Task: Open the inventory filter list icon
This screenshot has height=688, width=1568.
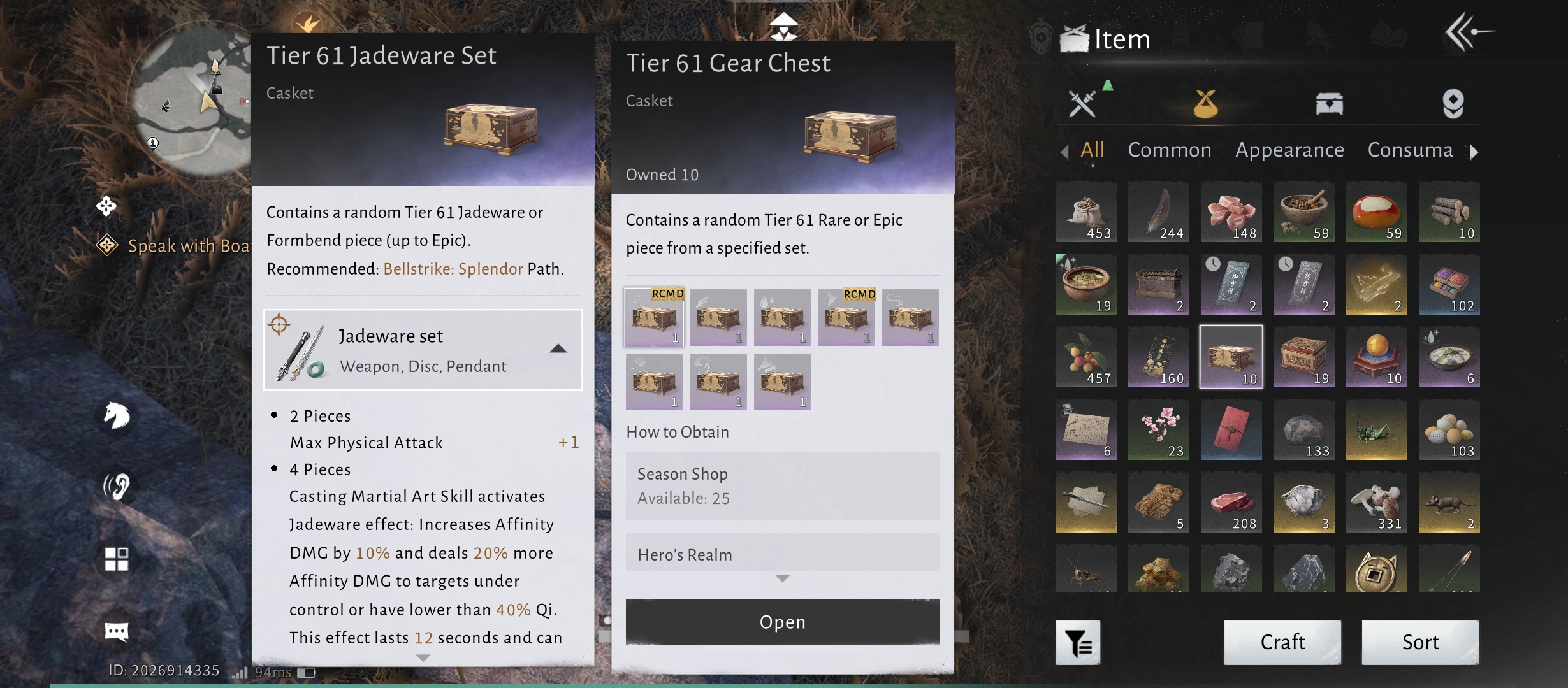Action: [1078, 643]
